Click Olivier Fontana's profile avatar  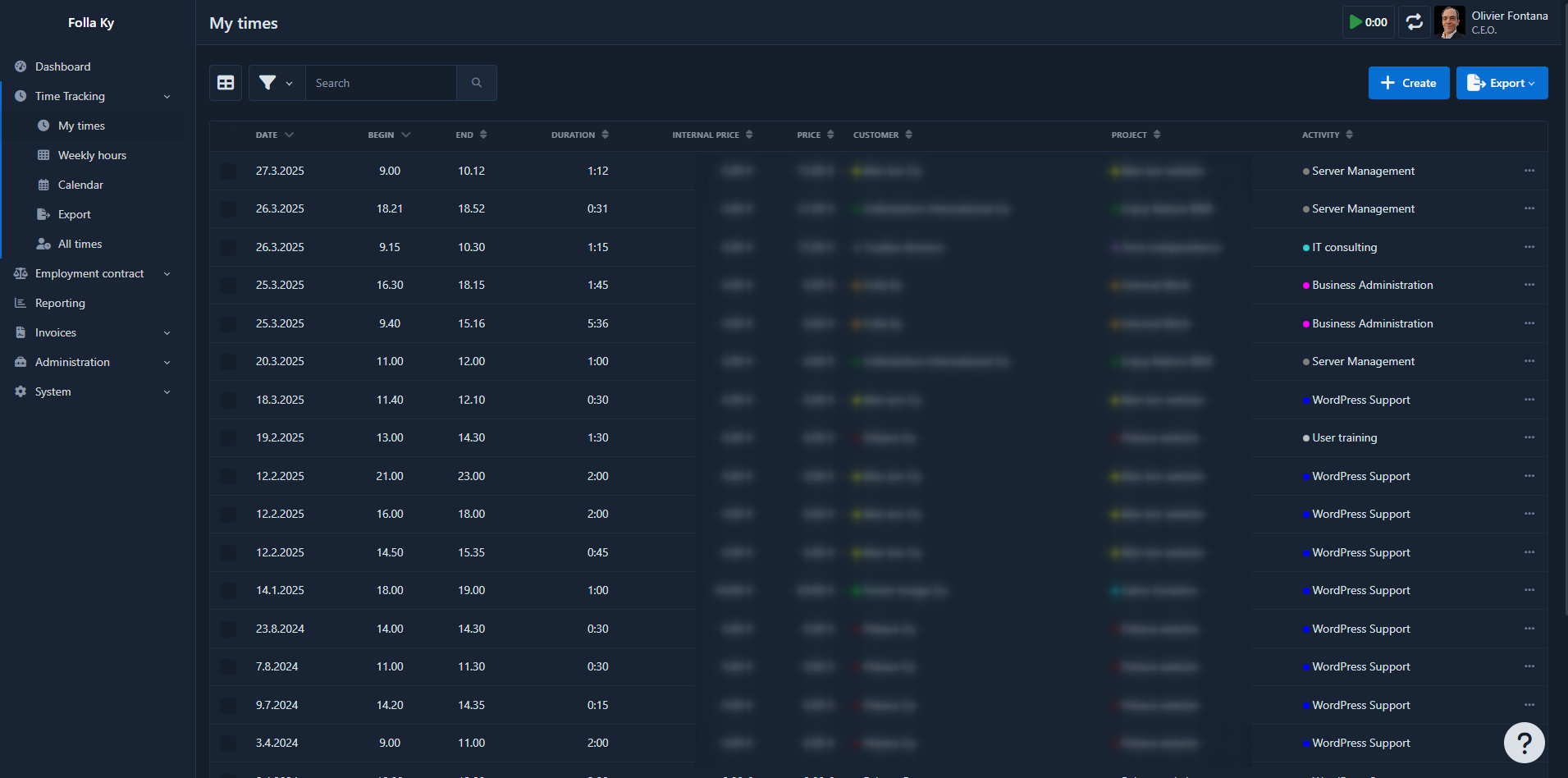point(1449,22)
